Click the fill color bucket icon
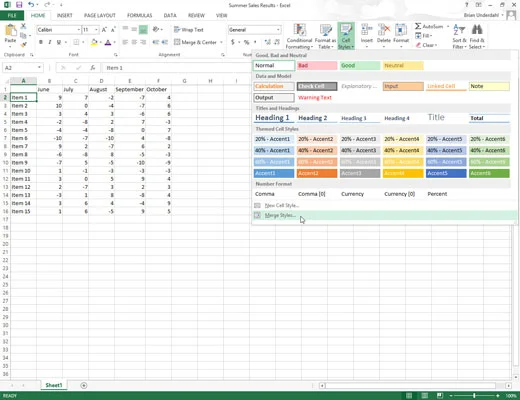Image resolution: width=520 pixels, height=400 pixels. tap(94, 42)
